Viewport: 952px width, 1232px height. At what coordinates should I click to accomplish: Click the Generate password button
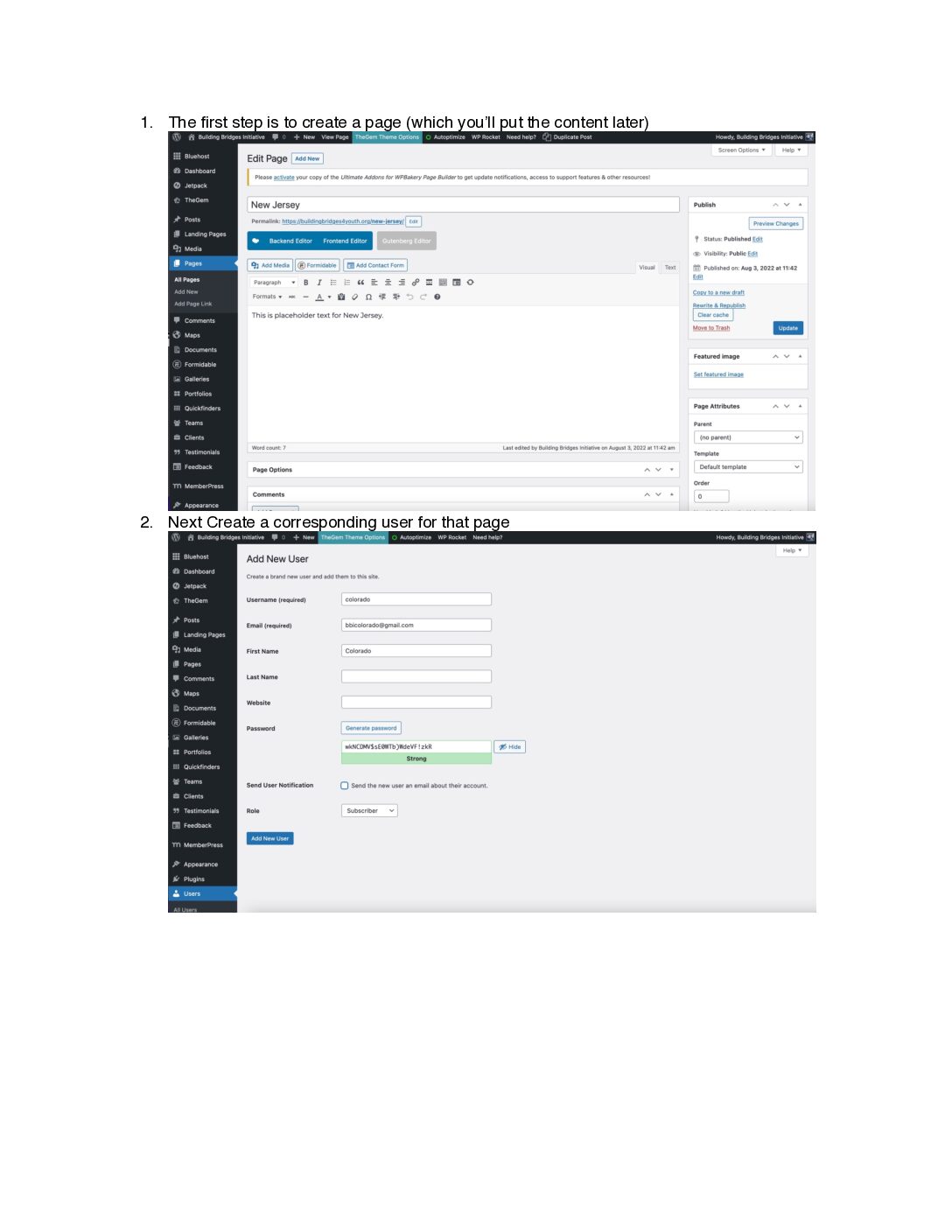point(371,728)
